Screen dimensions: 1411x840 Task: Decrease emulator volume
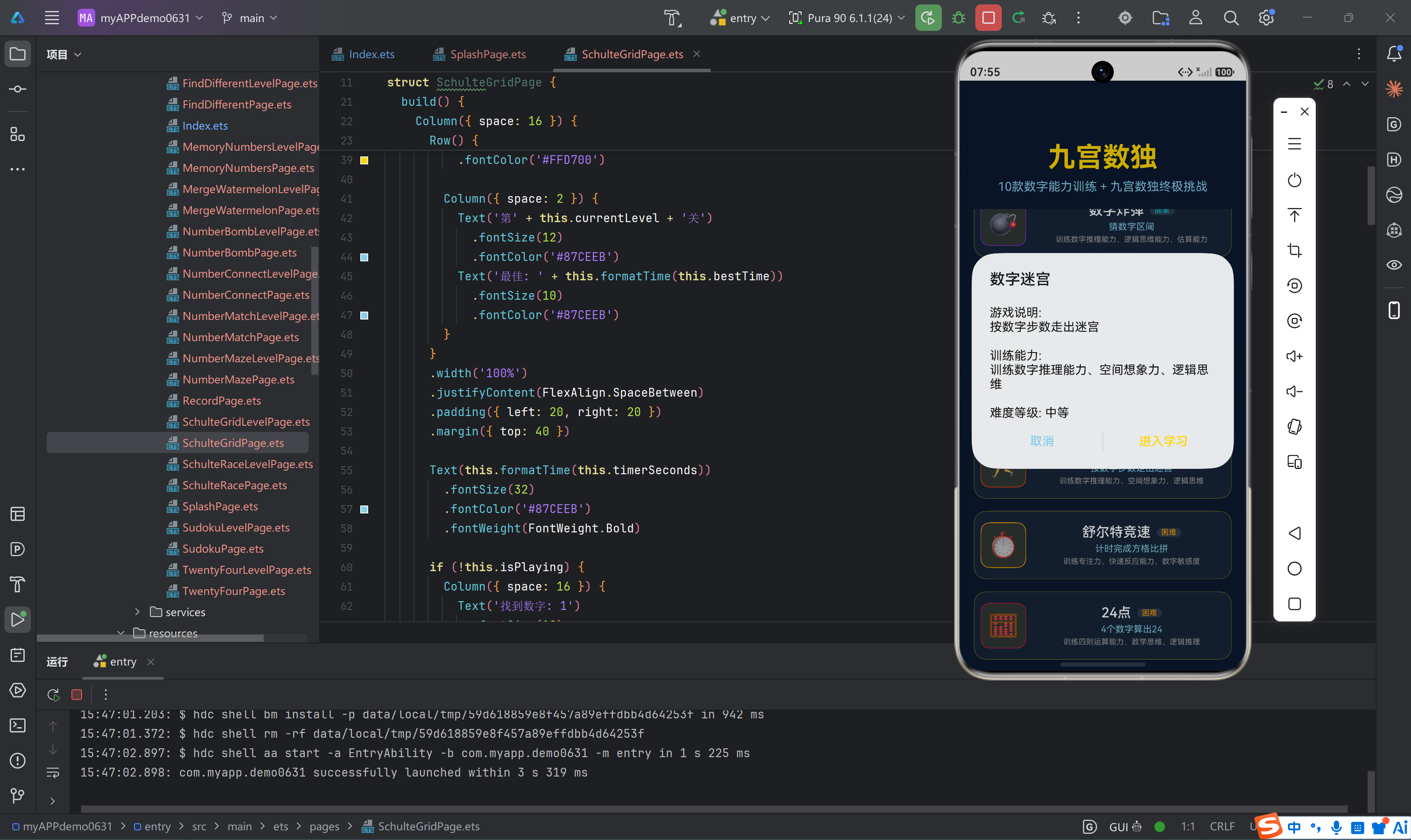[1294, 391]
